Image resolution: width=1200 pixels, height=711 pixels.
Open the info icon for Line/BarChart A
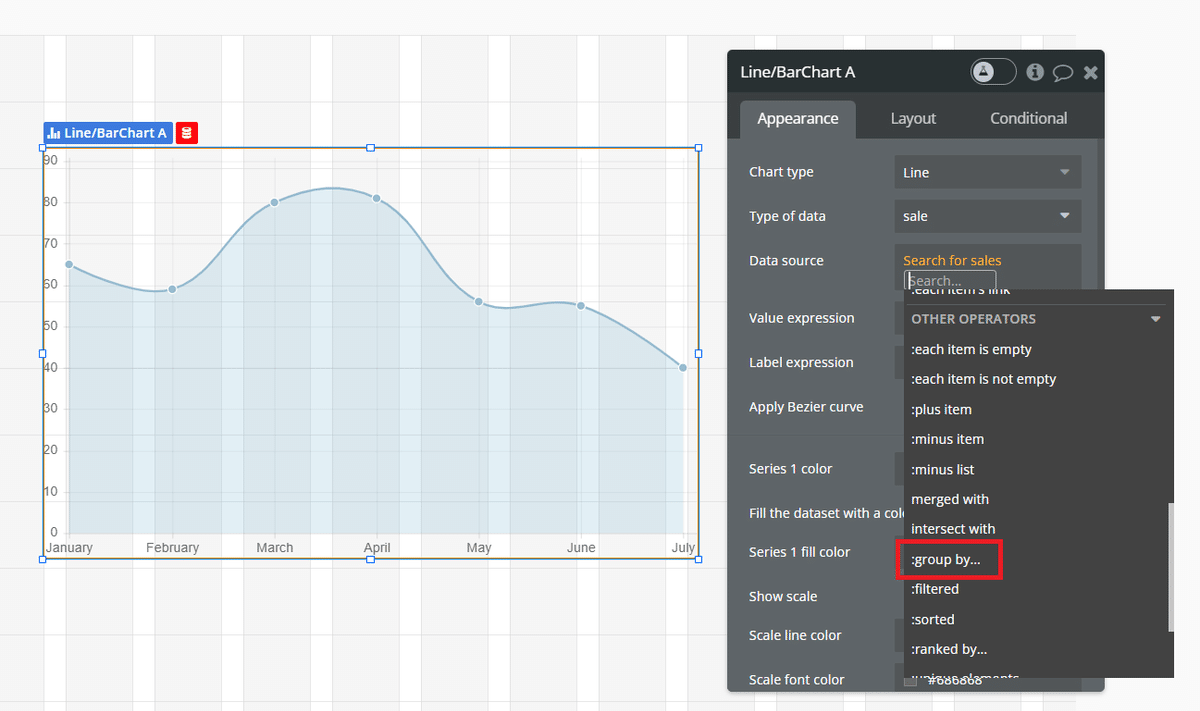coord(1035,72)
